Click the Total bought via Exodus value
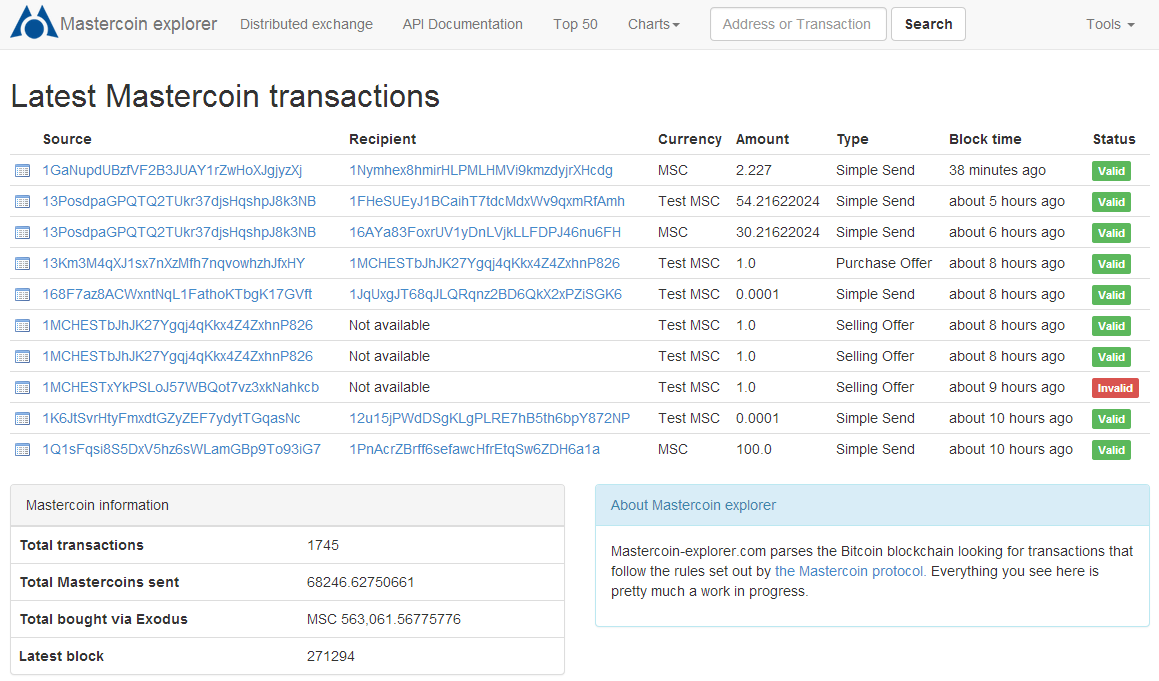This screenshot has width=1159, height=681. pos(384,620)
